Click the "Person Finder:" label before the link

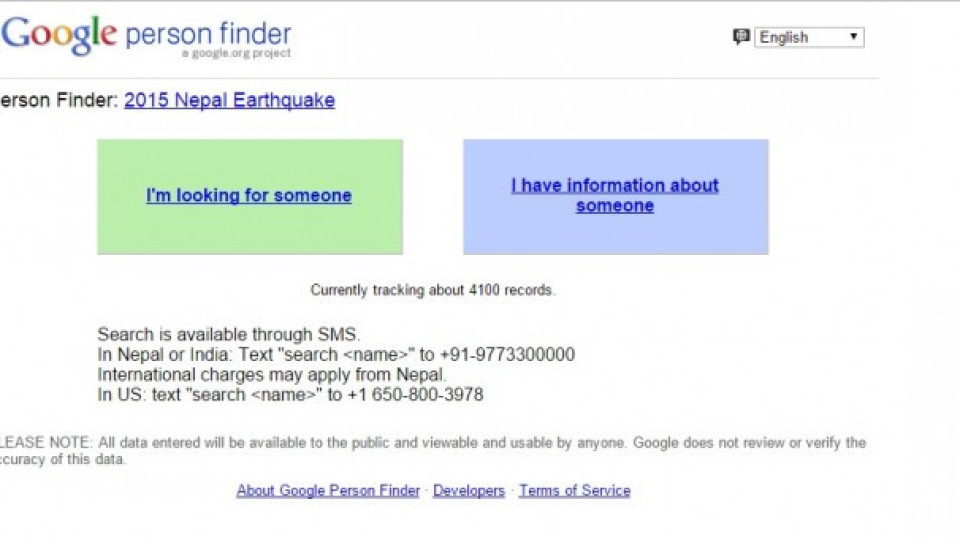pyautogui.click(x=59, y=100)
